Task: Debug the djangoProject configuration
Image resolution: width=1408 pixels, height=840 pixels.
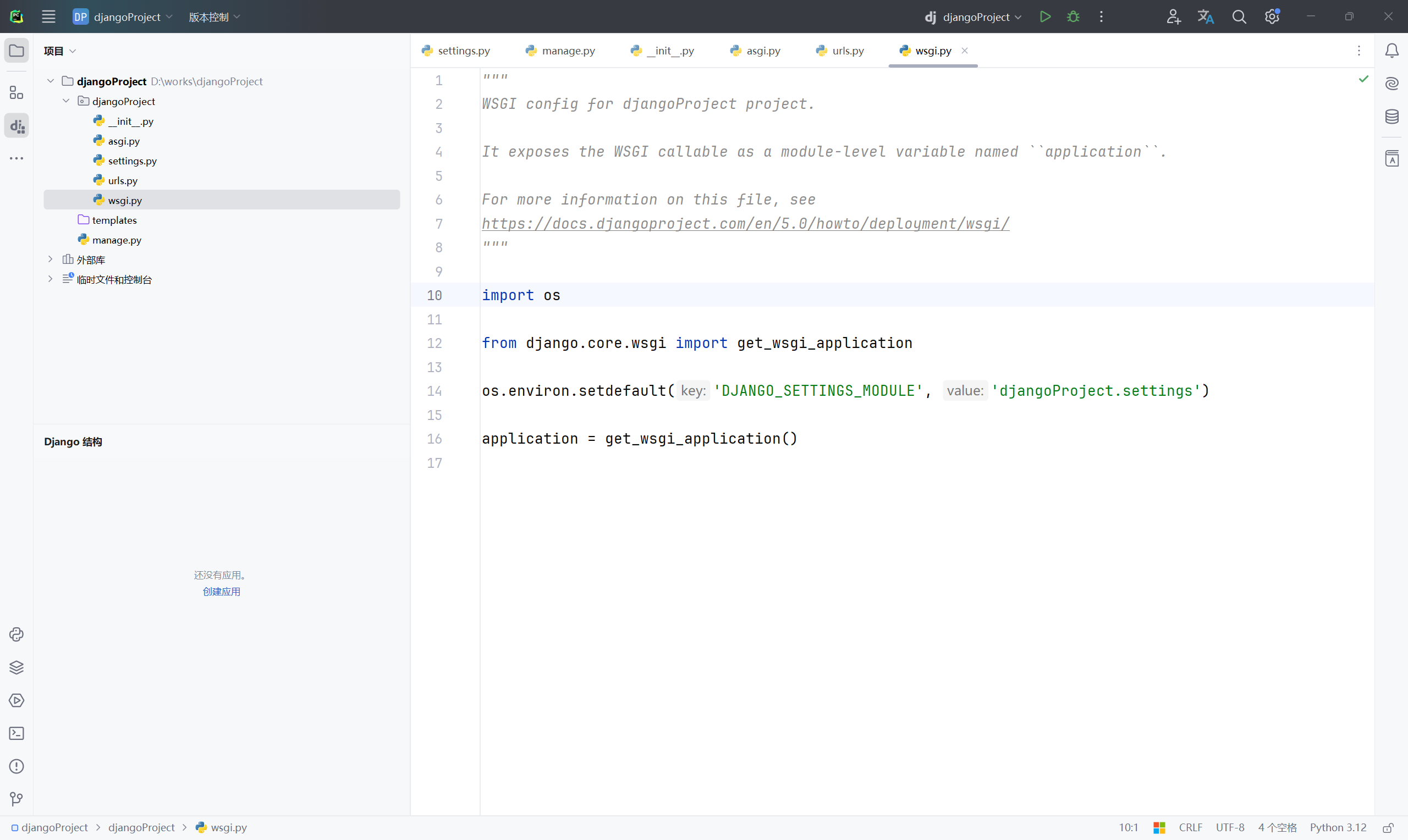Action: click(1073, 16)
